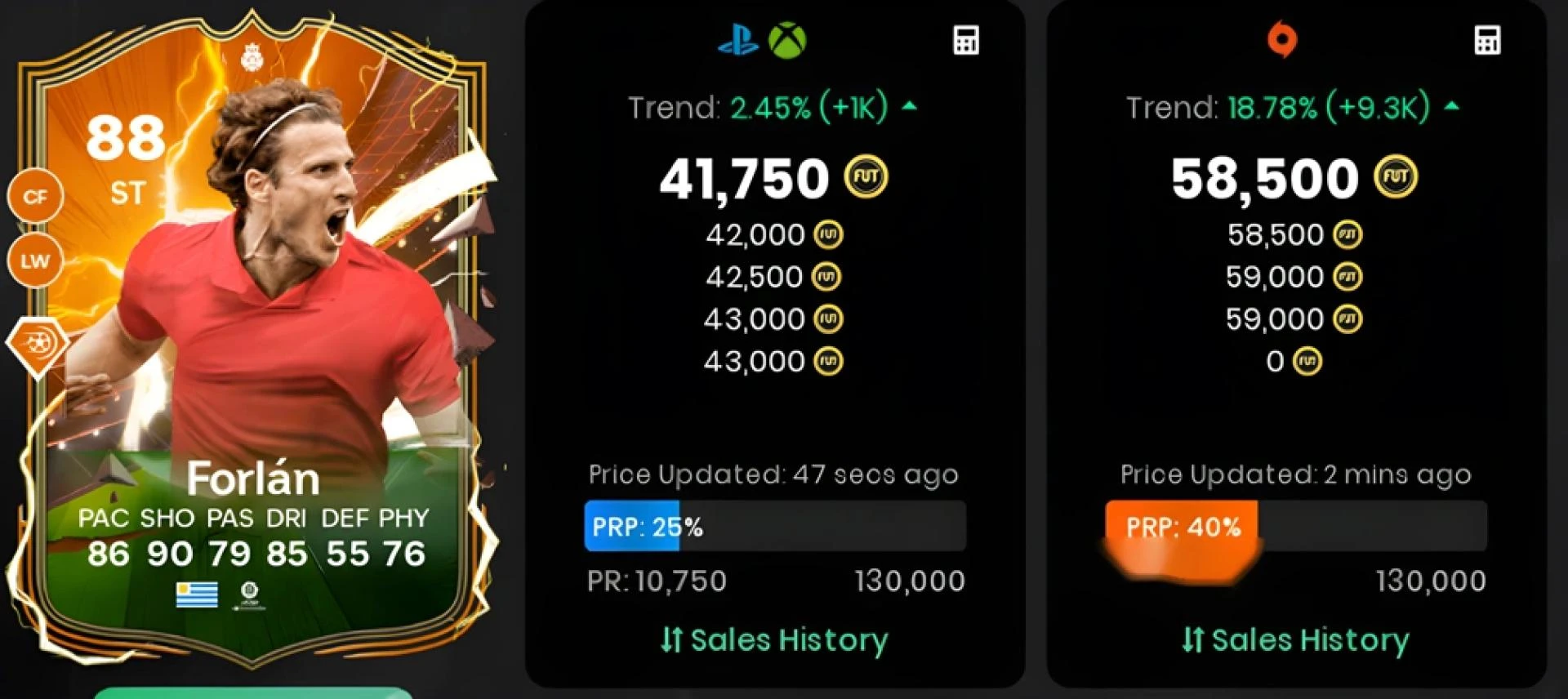1568x699 pixels.
Task: Click the FUT coin beside 58,500
Action: (x=1396, y=177)
